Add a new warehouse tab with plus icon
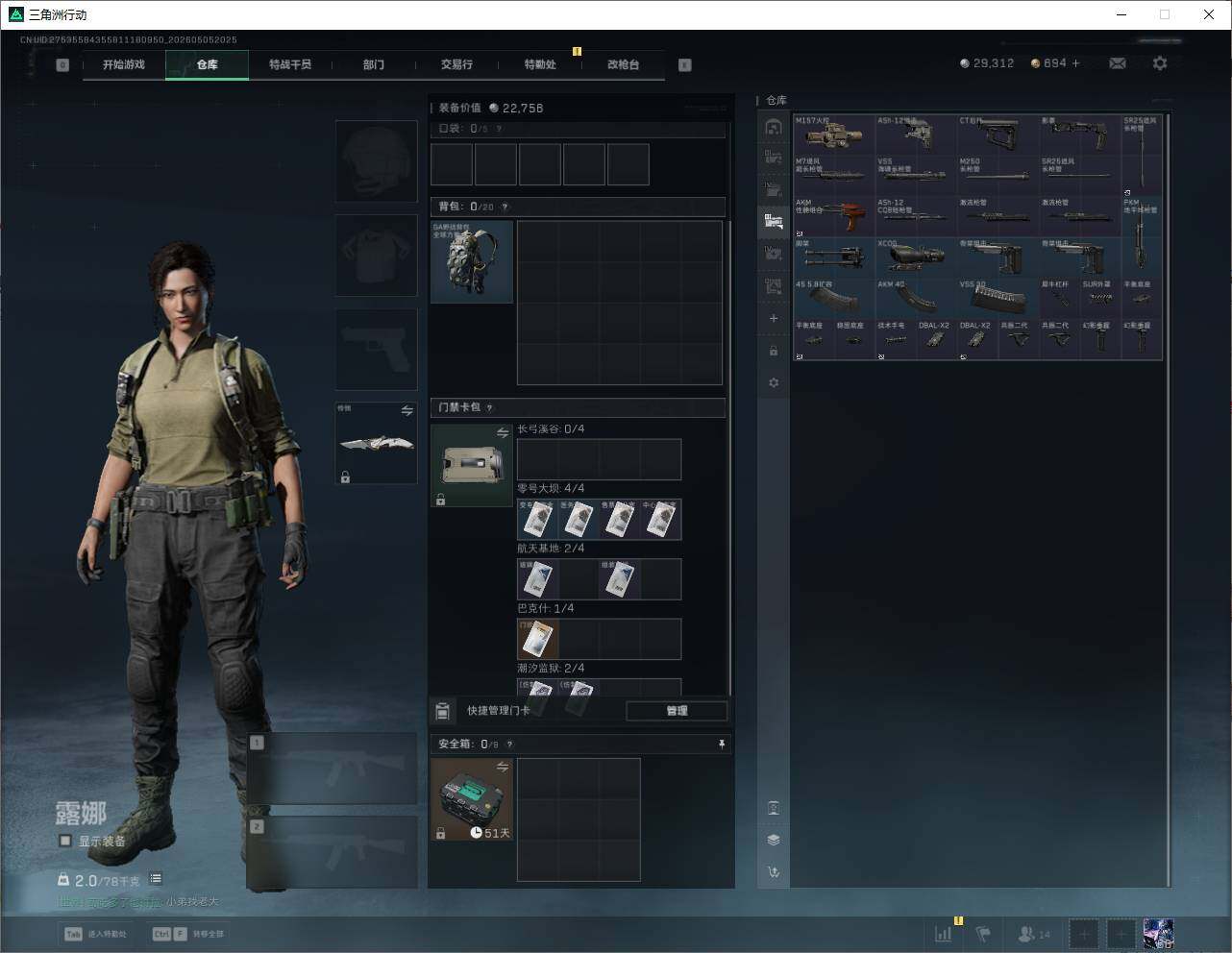 pyautogui.click(x=774, y=318)
